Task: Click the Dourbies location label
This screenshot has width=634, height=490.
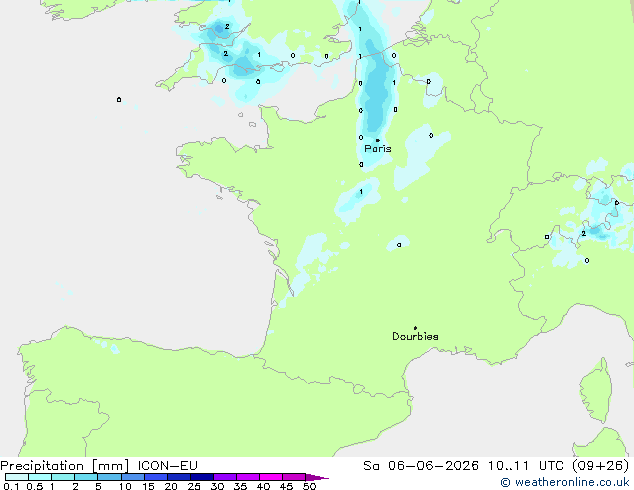Action: click(415, 336)
